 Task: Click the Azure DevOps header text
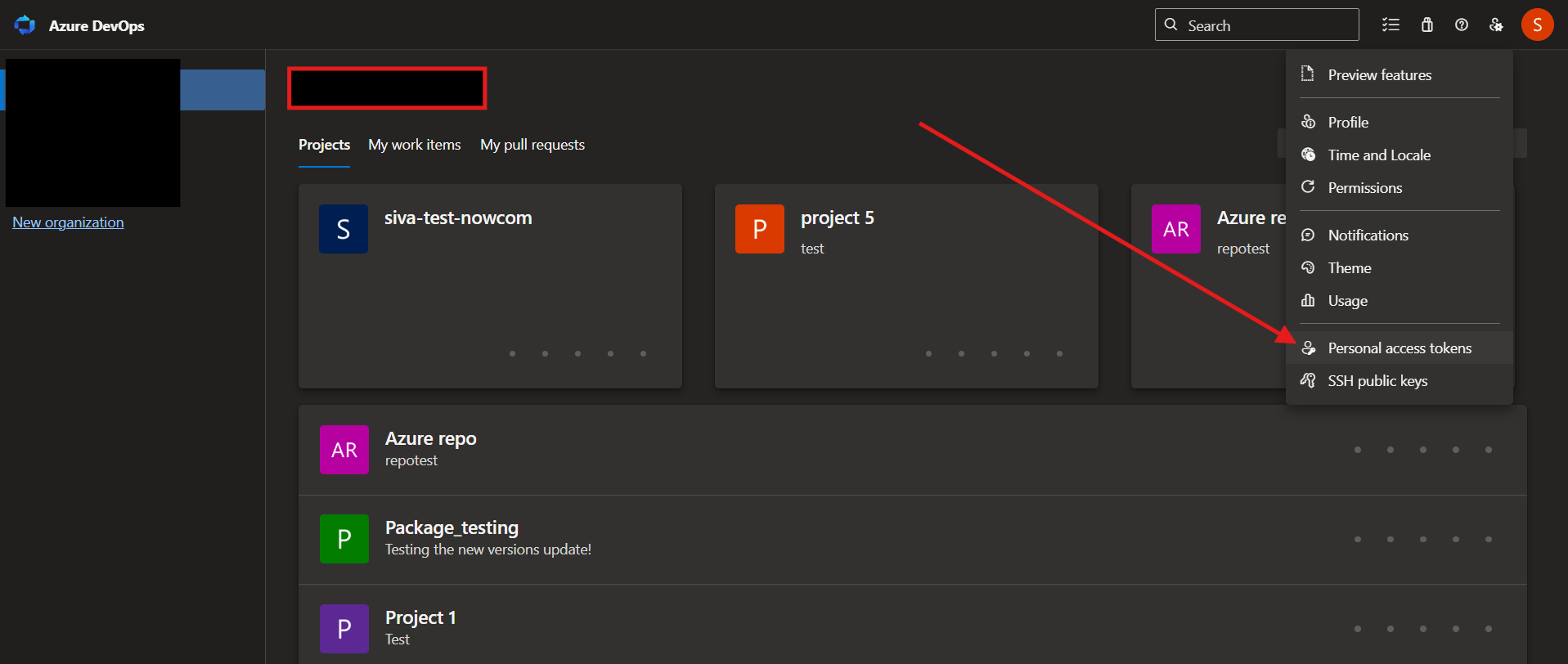point(97,26)
